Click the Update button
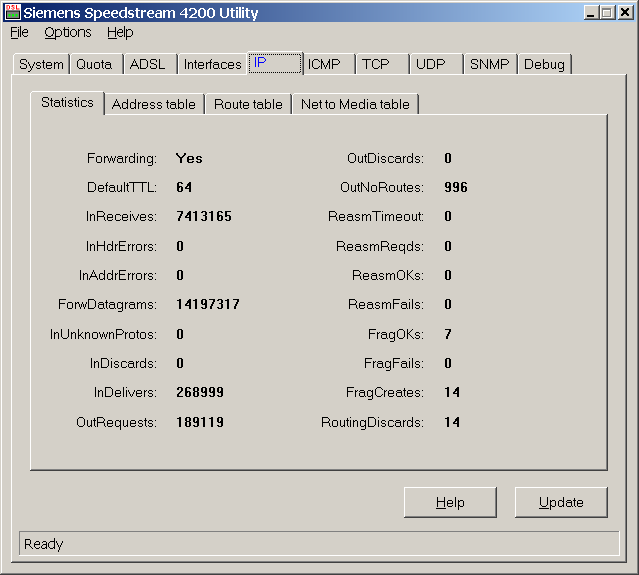The width and height of the screenshot is (639, 575). [561, 502]
